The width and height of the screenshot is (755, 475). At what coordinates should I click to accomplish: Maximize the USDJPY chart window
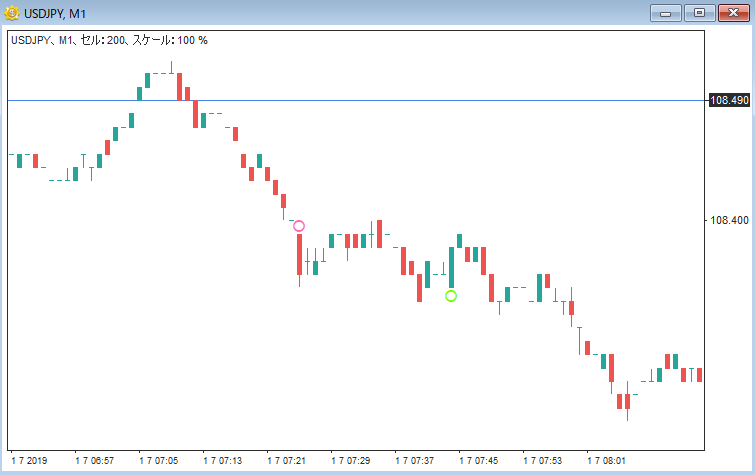pos(698,12)
